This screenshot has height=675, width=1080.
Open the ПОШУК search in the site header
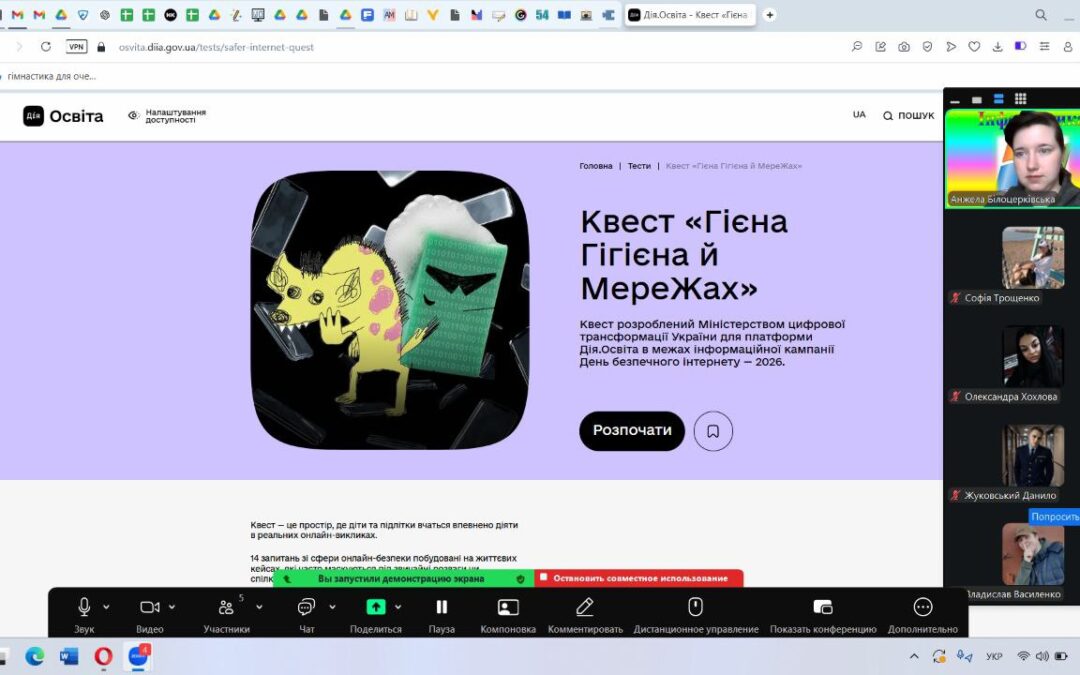(907, 115)
